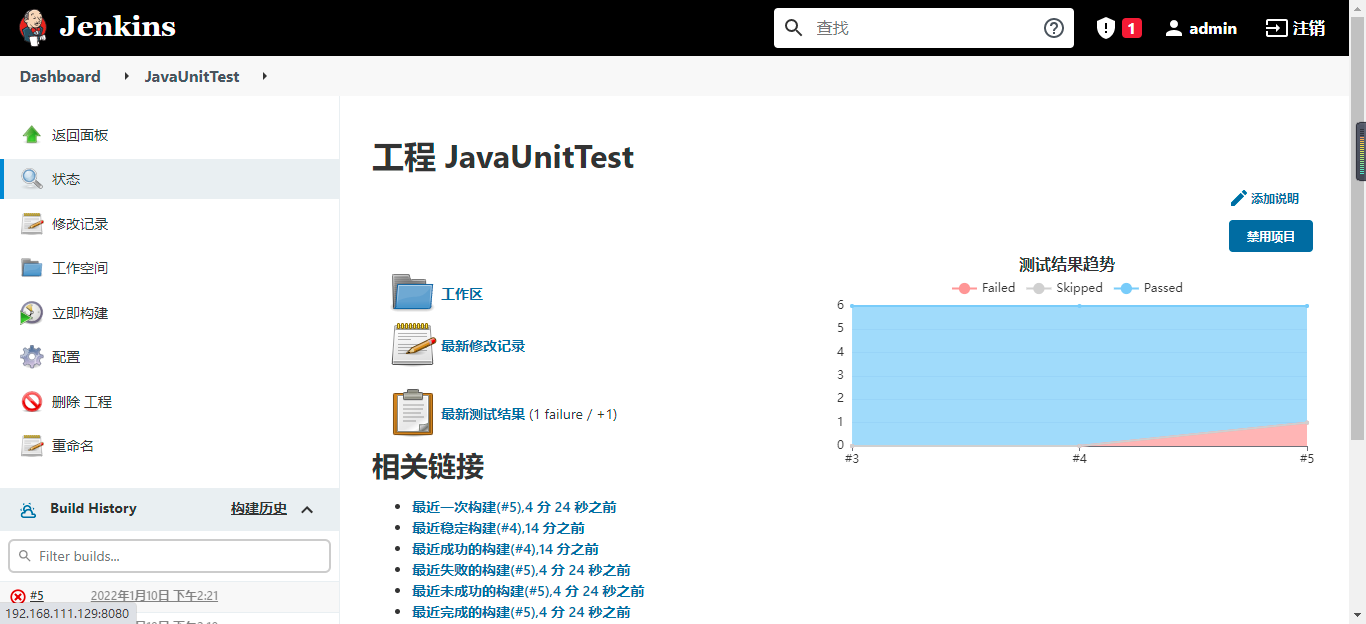The image size is (1366, 624).
Task: Open the search help question-mark icon
Action: (x=1054, y=28)
